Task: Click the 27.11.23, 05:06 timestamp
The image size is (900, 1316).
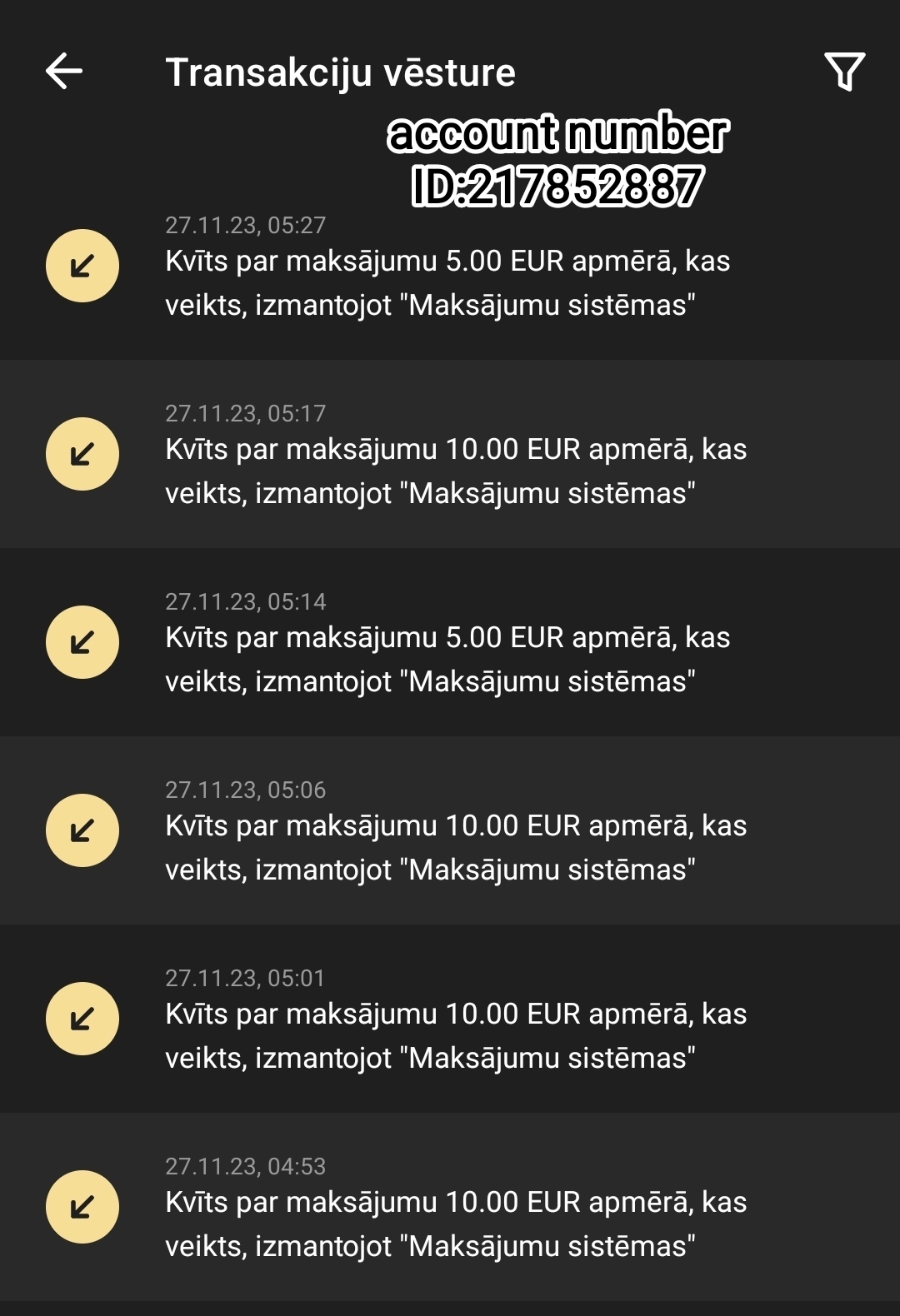Action: tap(245, 790)
